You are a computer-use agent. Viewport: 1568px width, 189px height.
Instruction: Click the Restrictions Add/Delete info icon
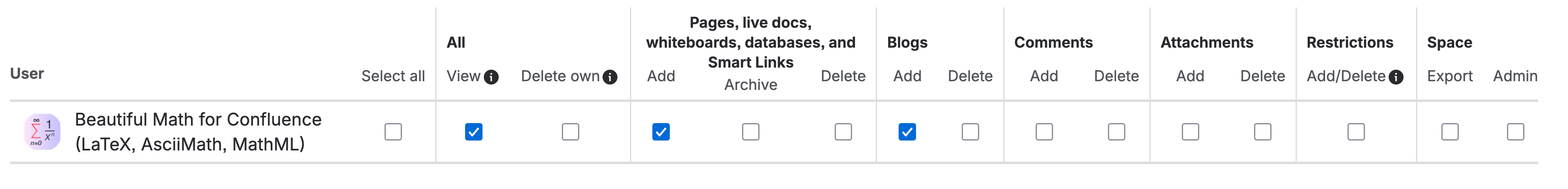point(1396,77)
